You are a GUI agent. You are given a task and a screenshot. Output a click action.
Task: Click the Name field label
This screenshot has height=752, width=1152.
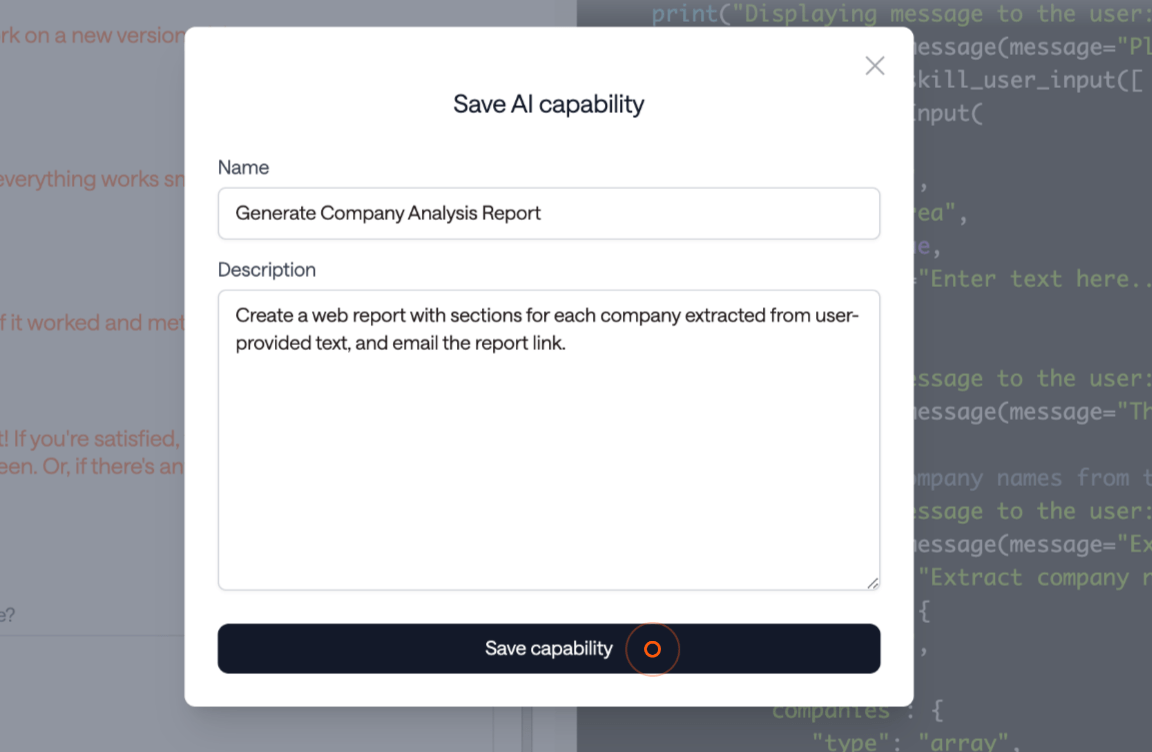click(243, 167)
